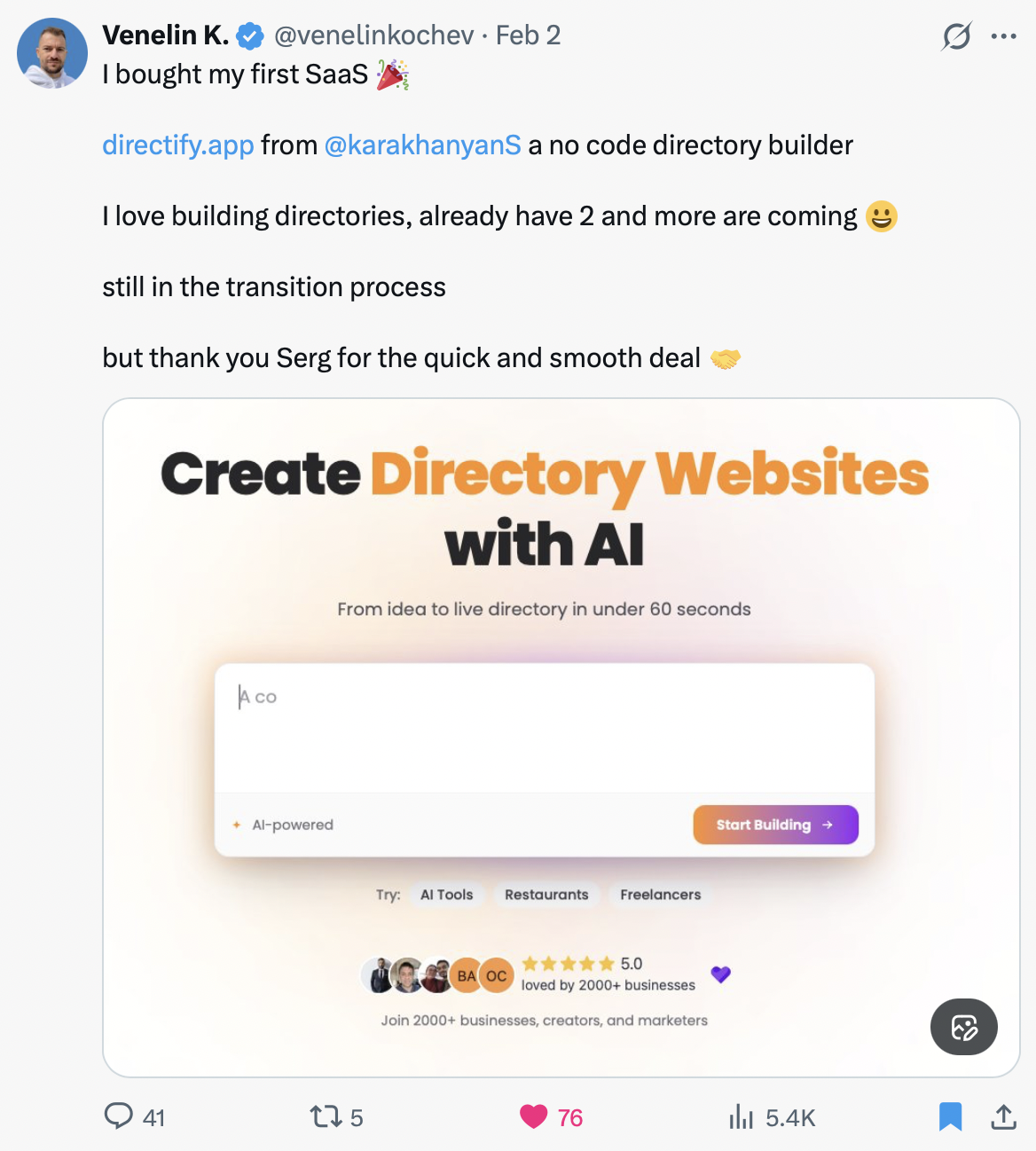Viewport: 1036px width, 1151px height.
Task: Click the Grok slashed-circle icon
Action: click(956, 36)
